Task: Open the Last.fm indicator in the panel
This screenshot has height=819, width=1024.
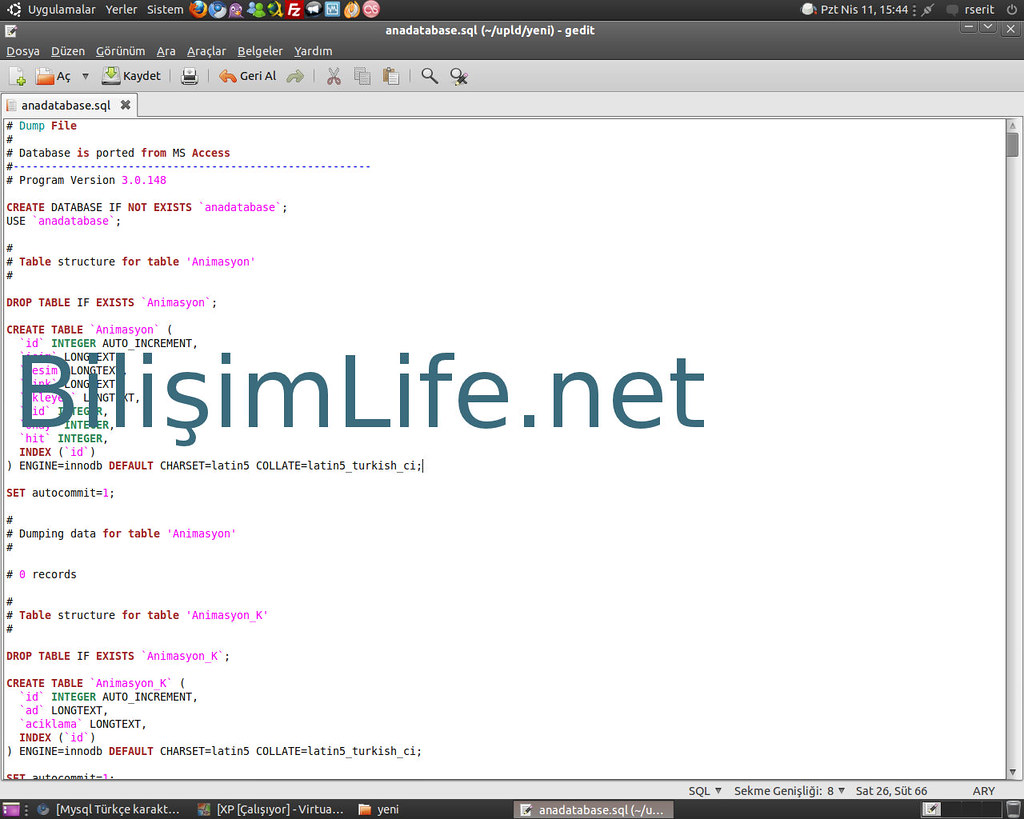Action: [369, 10]
